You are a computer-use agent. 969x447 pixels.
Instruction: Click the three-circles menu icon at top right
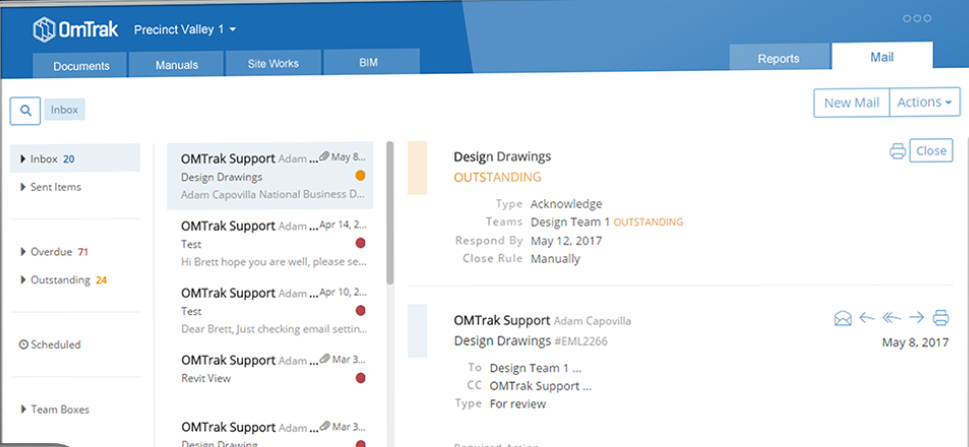tap(917, 19)
